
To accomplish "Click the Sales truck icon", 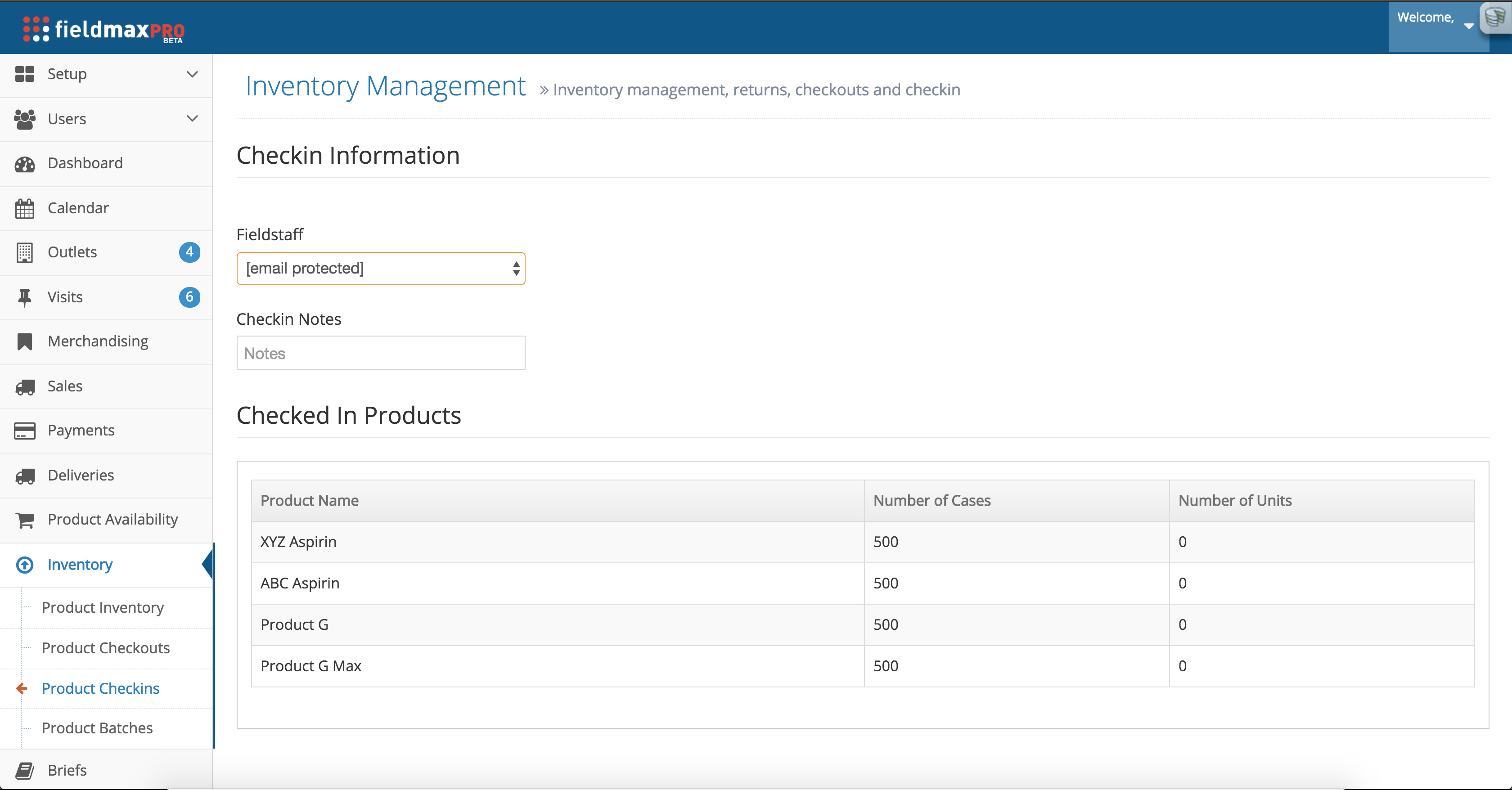I will pos(25,386).
